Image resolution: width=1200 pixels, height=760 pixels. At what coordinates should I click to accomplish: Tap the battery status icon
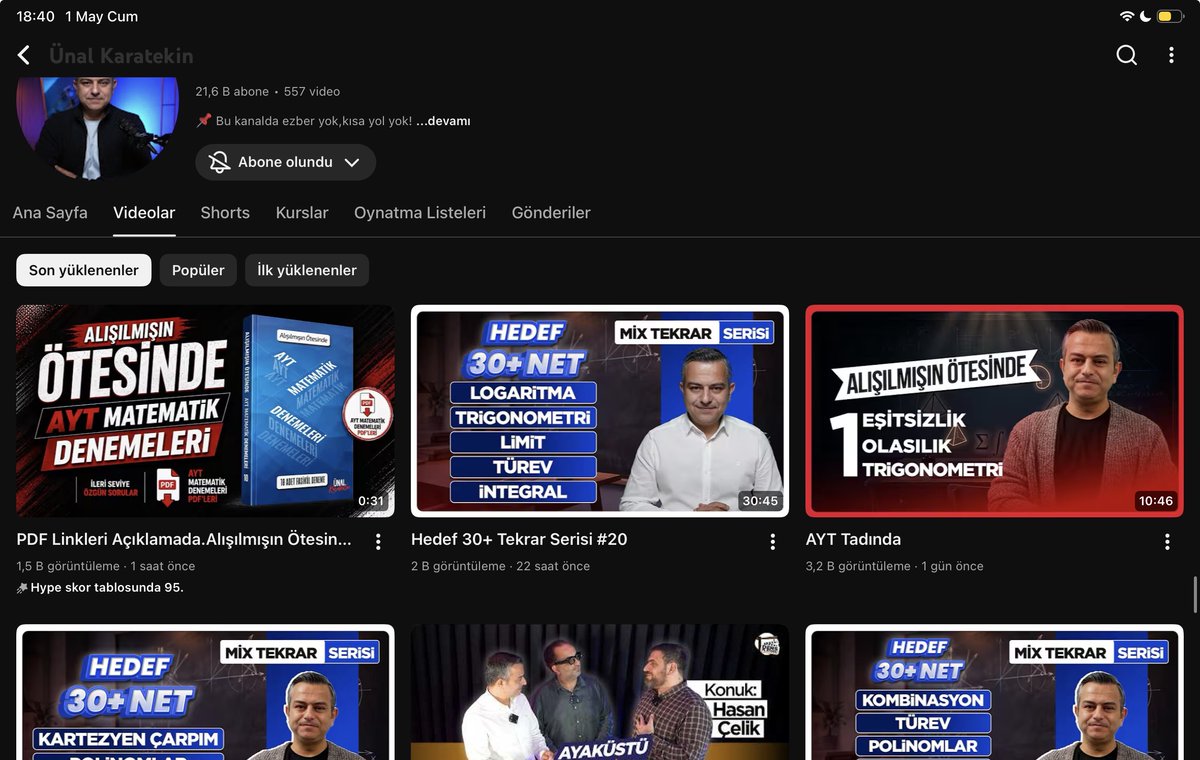pyautogui.click(x=1170, y=16)
